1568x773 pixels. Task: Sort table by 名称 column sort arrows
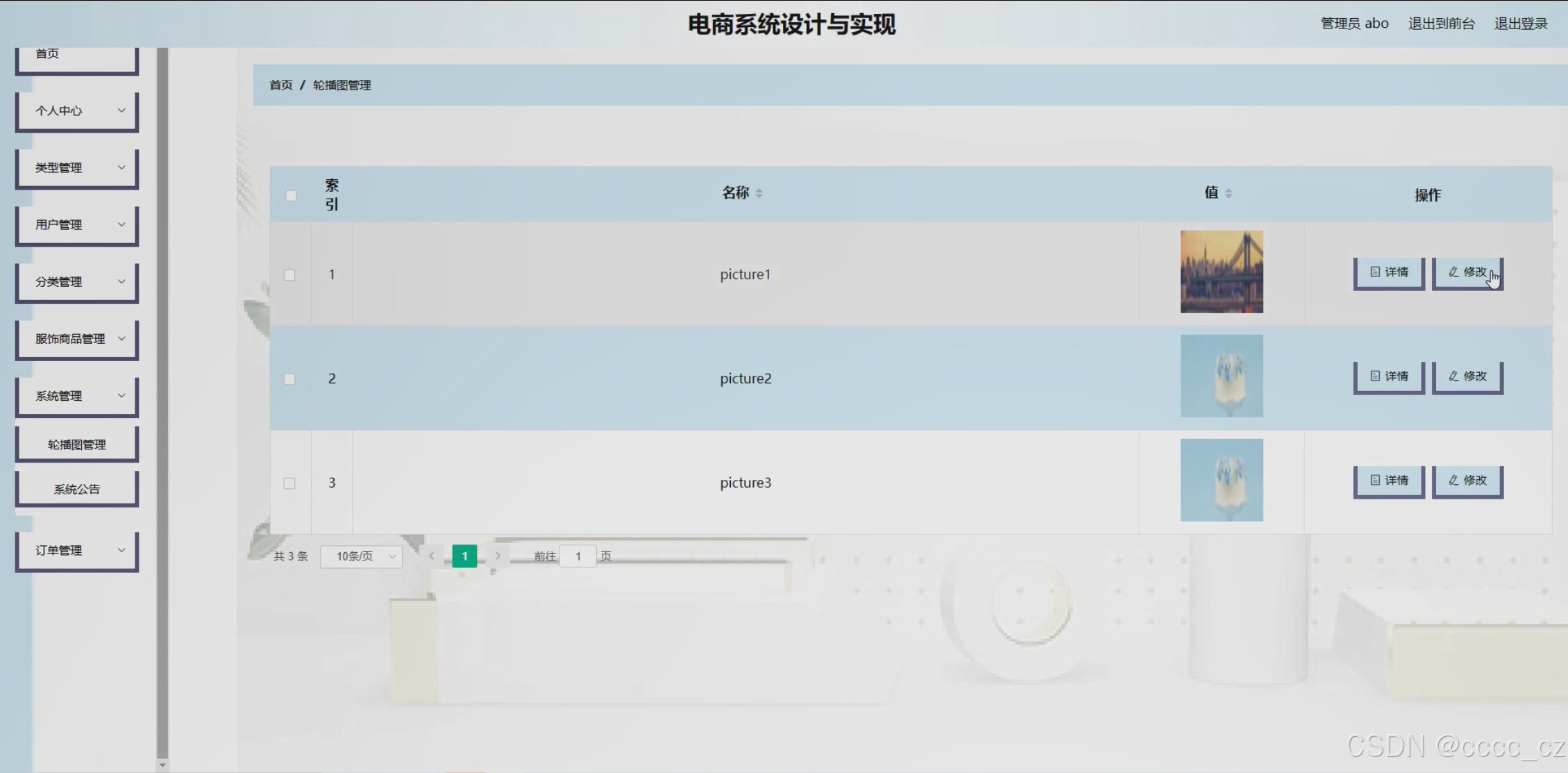(x=759, y=194)
